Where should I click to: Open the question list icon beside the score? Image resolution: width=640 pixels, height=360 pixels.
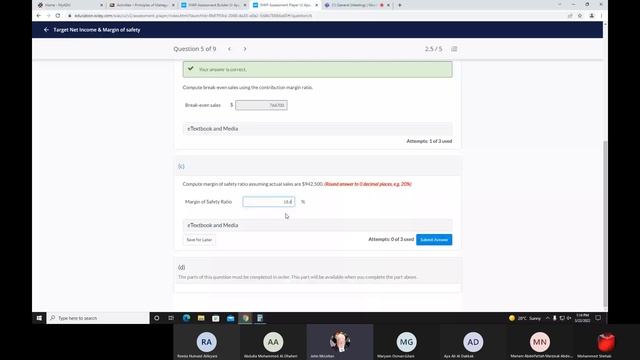(x=454, y=49)
